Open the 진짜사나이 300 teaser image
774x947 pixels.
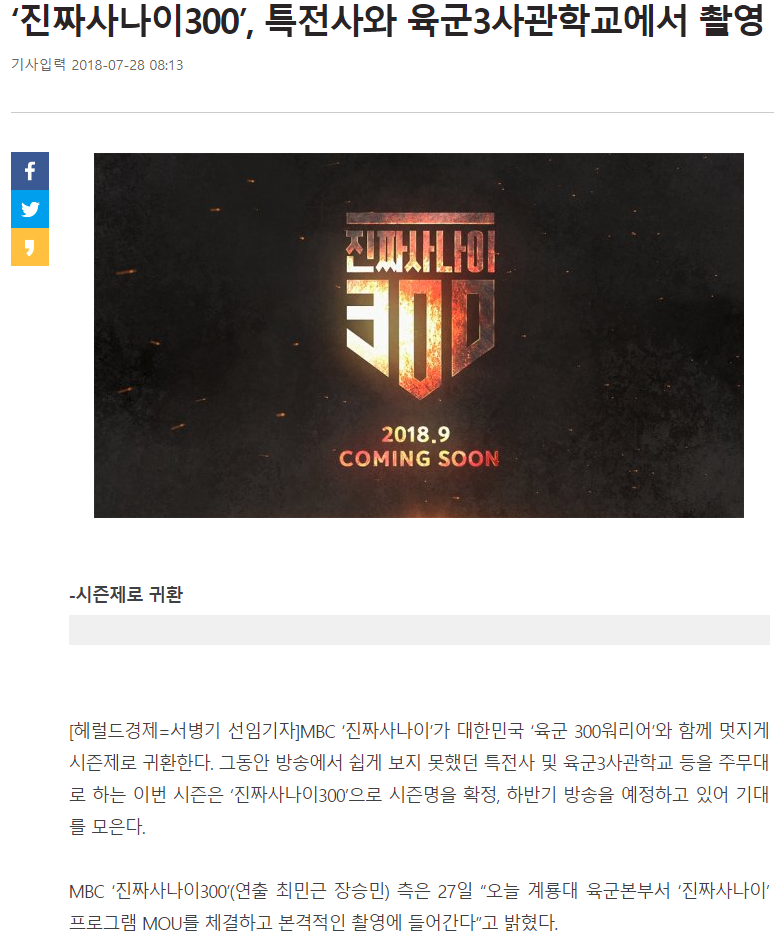[x=418, y=335]
